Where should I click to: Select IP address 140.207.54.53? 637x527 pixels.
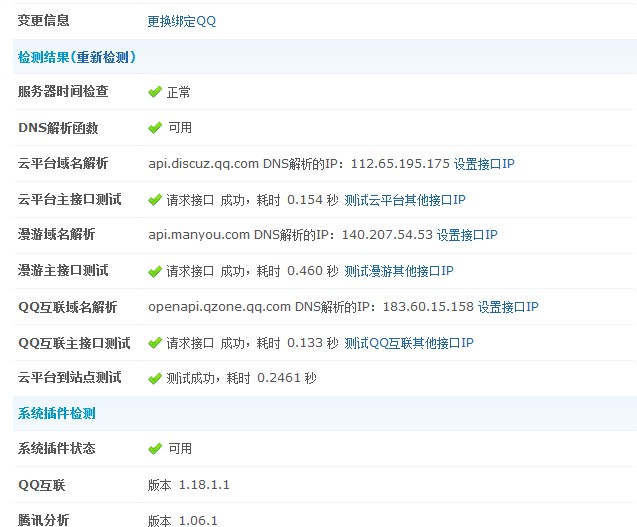[387, 235]
